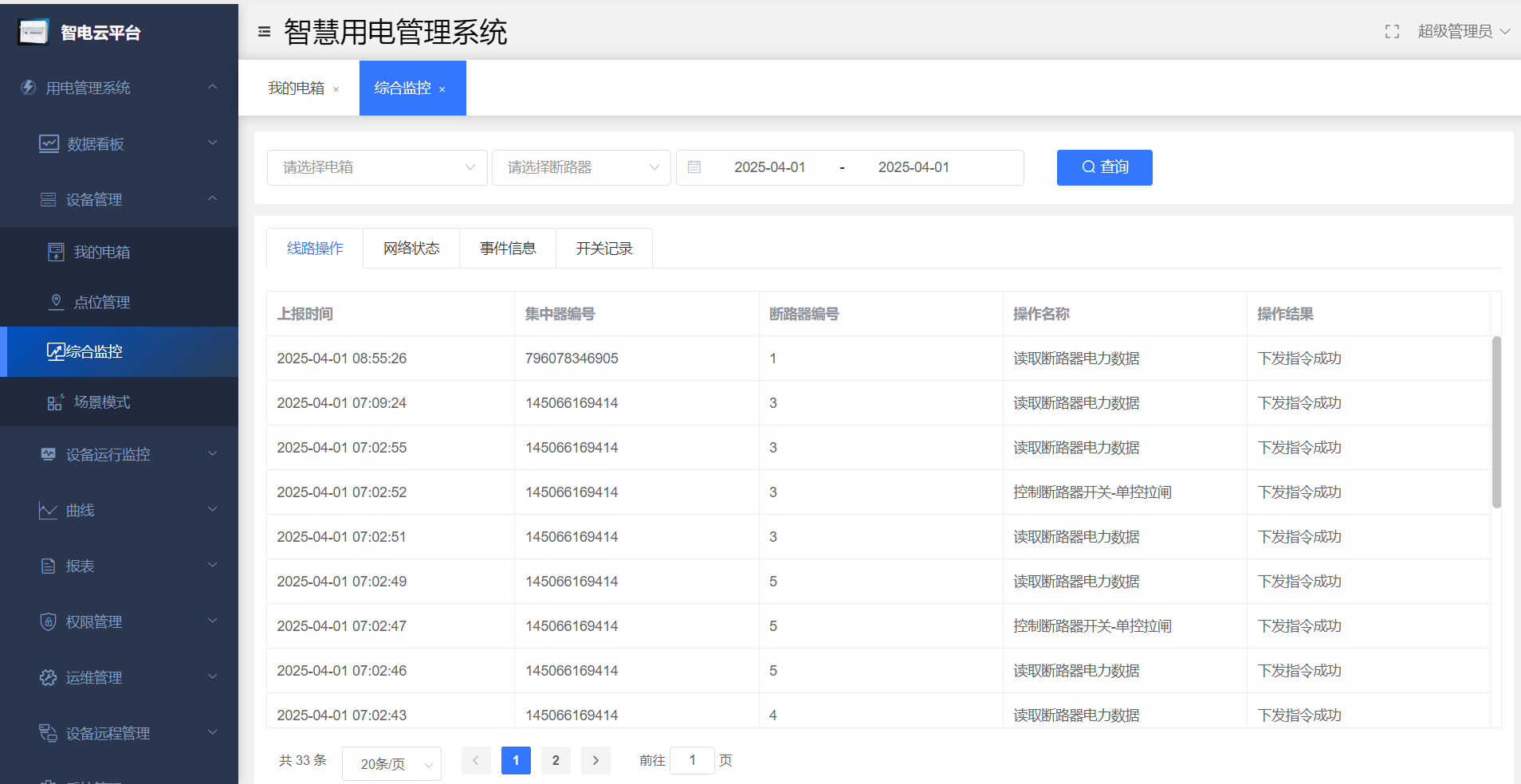Toggle fullscreen mode icon
This screenshot has width=1521, height=784.
(x=1392, y=32)
